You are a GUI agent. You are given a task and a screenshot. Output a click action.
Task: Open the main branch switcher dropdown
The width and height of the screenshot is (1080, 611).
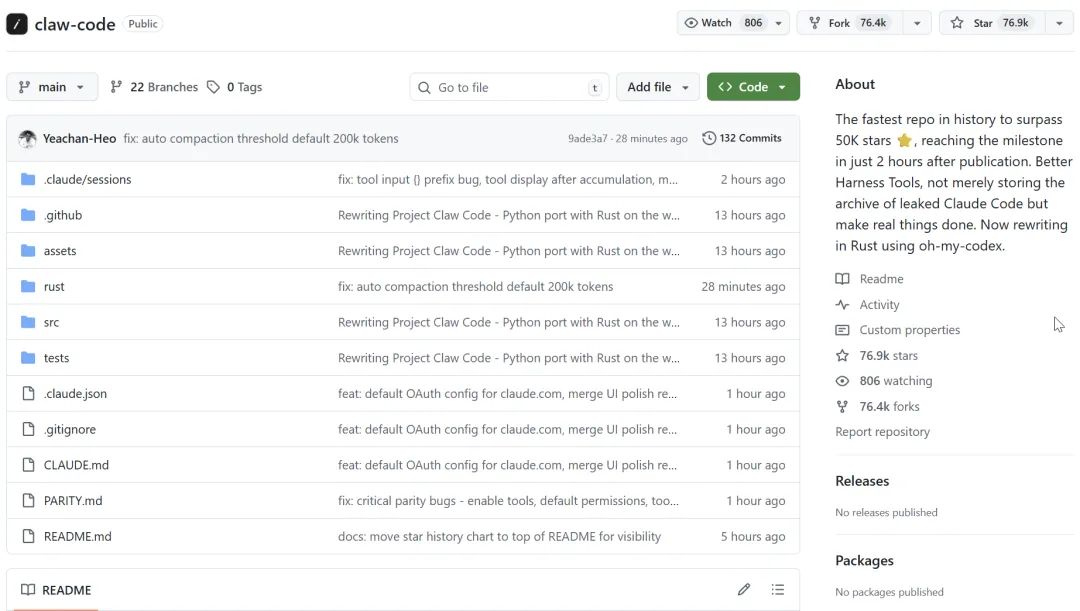tap(52, 87)
